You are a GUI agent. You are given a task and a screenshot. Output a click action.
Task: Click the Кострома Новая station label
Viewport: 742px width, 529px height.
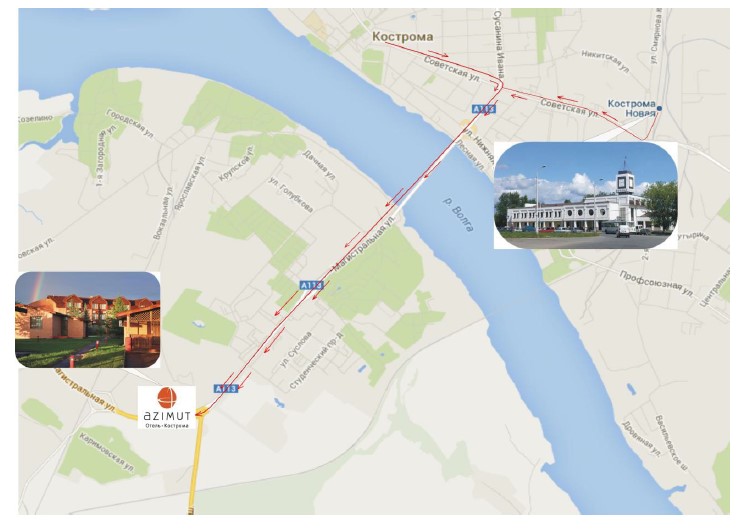coord(631,108)
